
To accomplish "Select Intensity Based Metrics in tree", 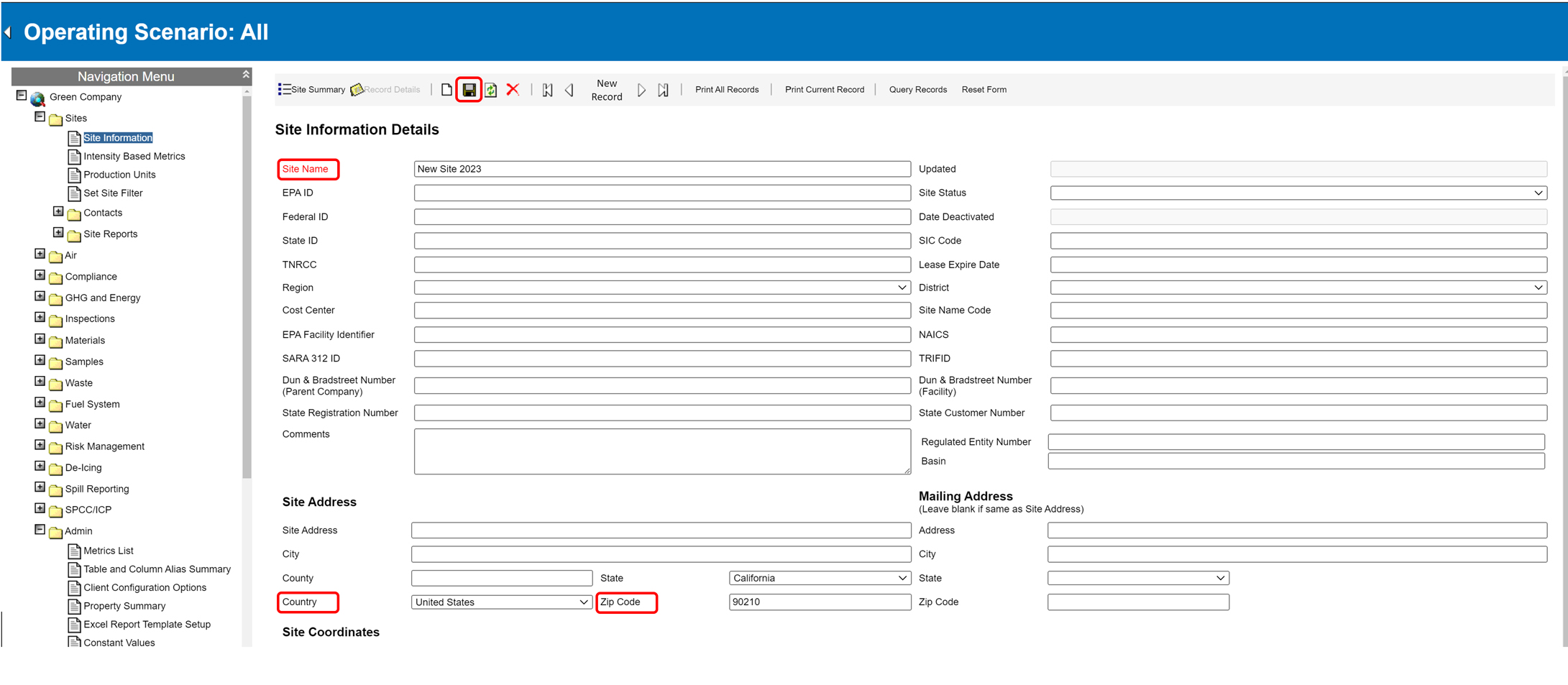I will coord(134,156).
